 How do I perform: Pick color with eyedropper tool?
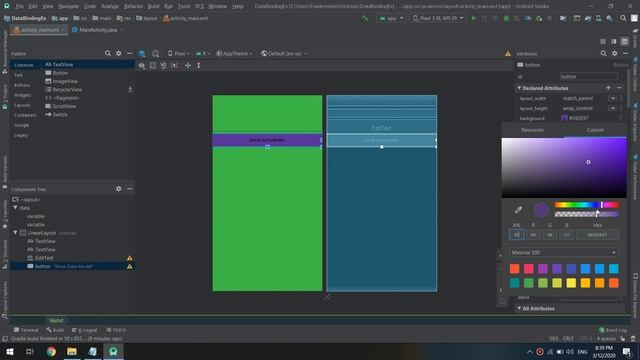(518, 210)
